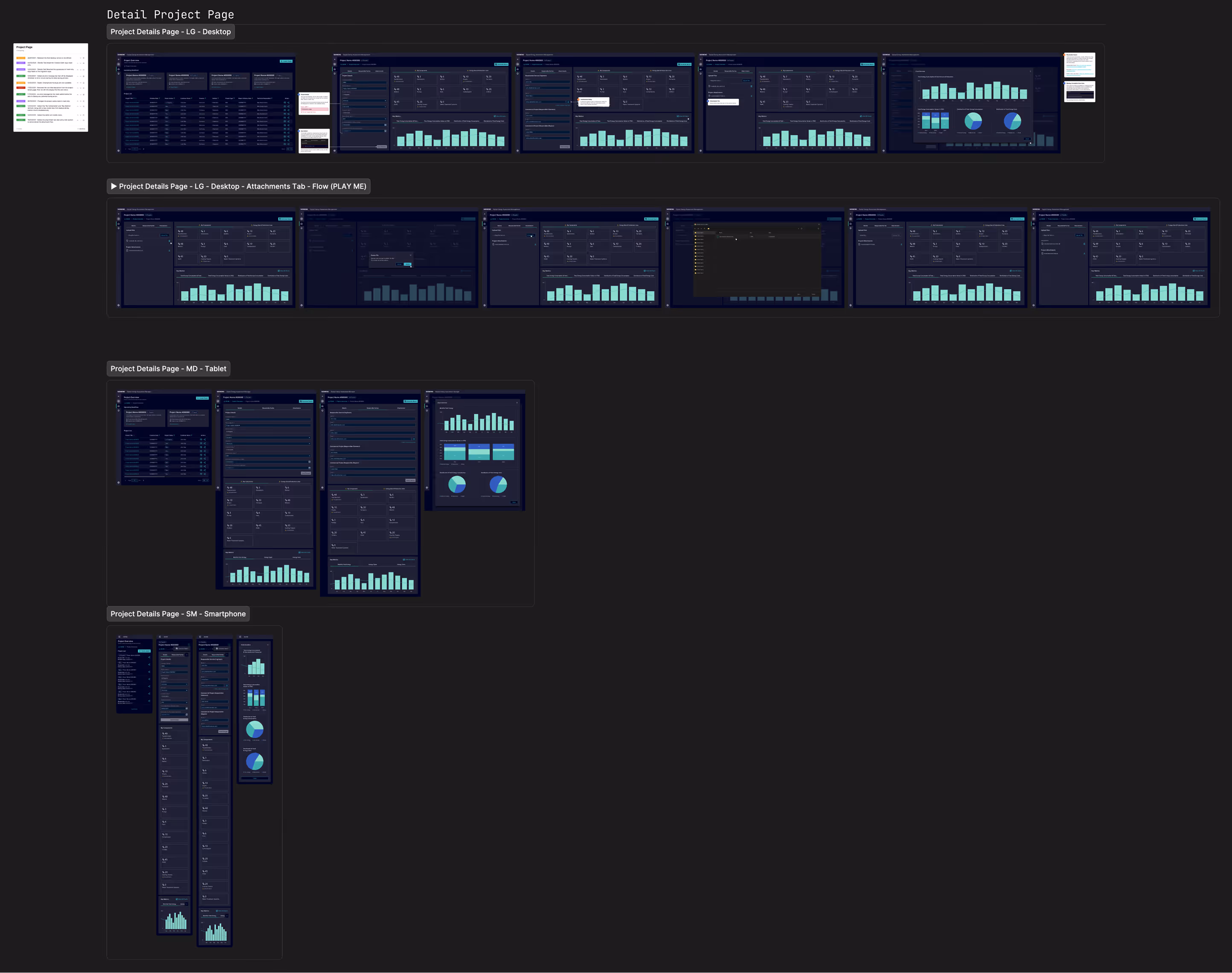
Task: Click hamburger menu icon in first smartphone frame
Action: click(x=119, y=637)
